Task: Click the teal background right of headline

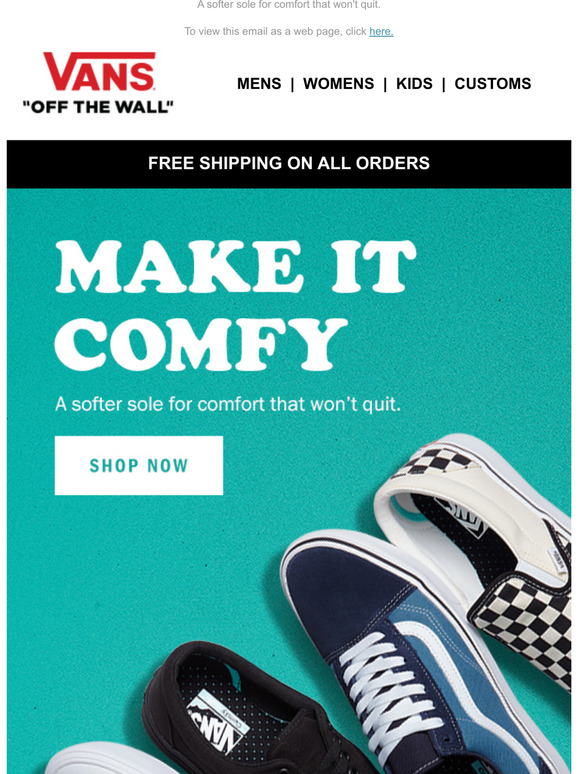Action: [494, 305]
